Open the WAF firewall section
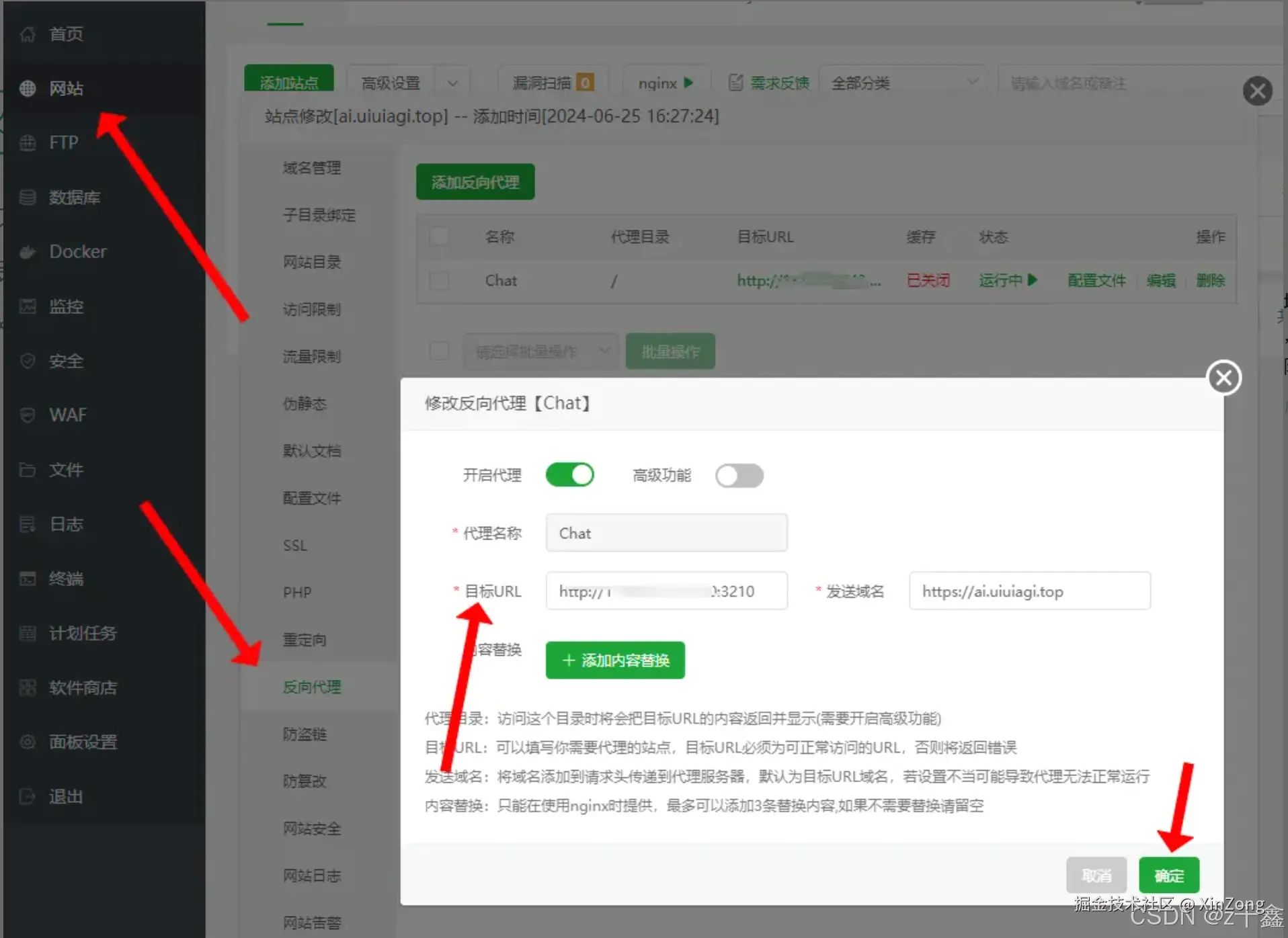 (x=67, y=415)
